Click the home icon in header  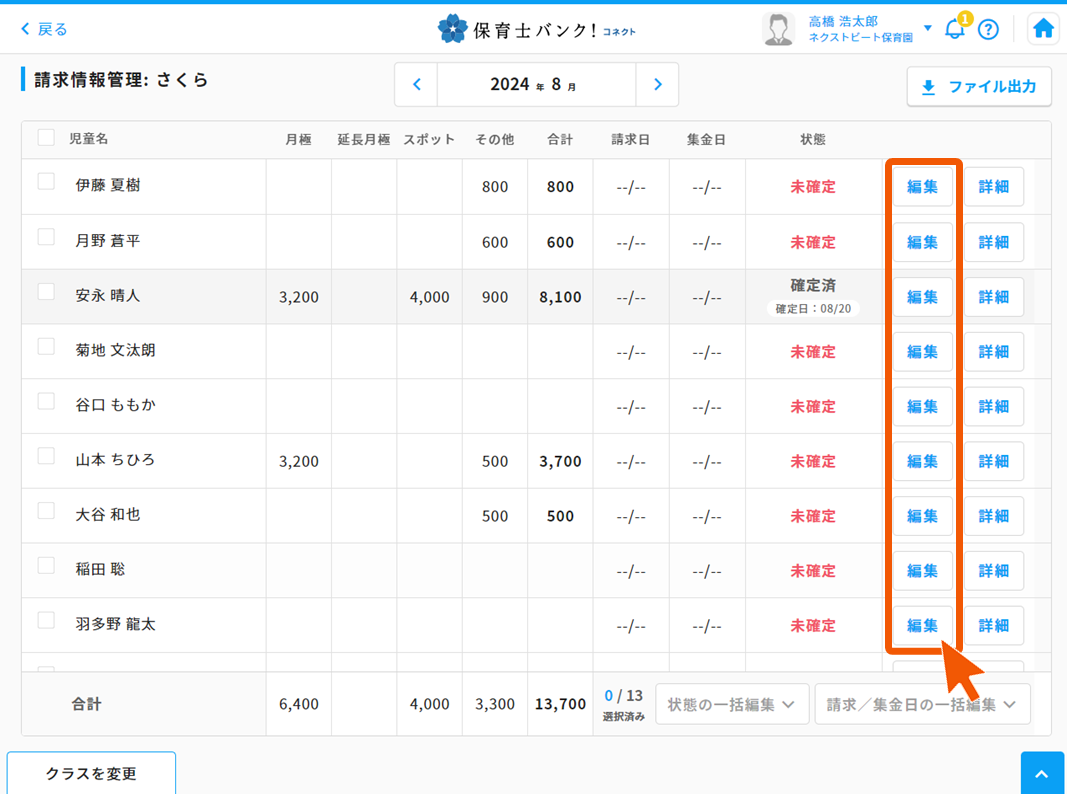1043,29
